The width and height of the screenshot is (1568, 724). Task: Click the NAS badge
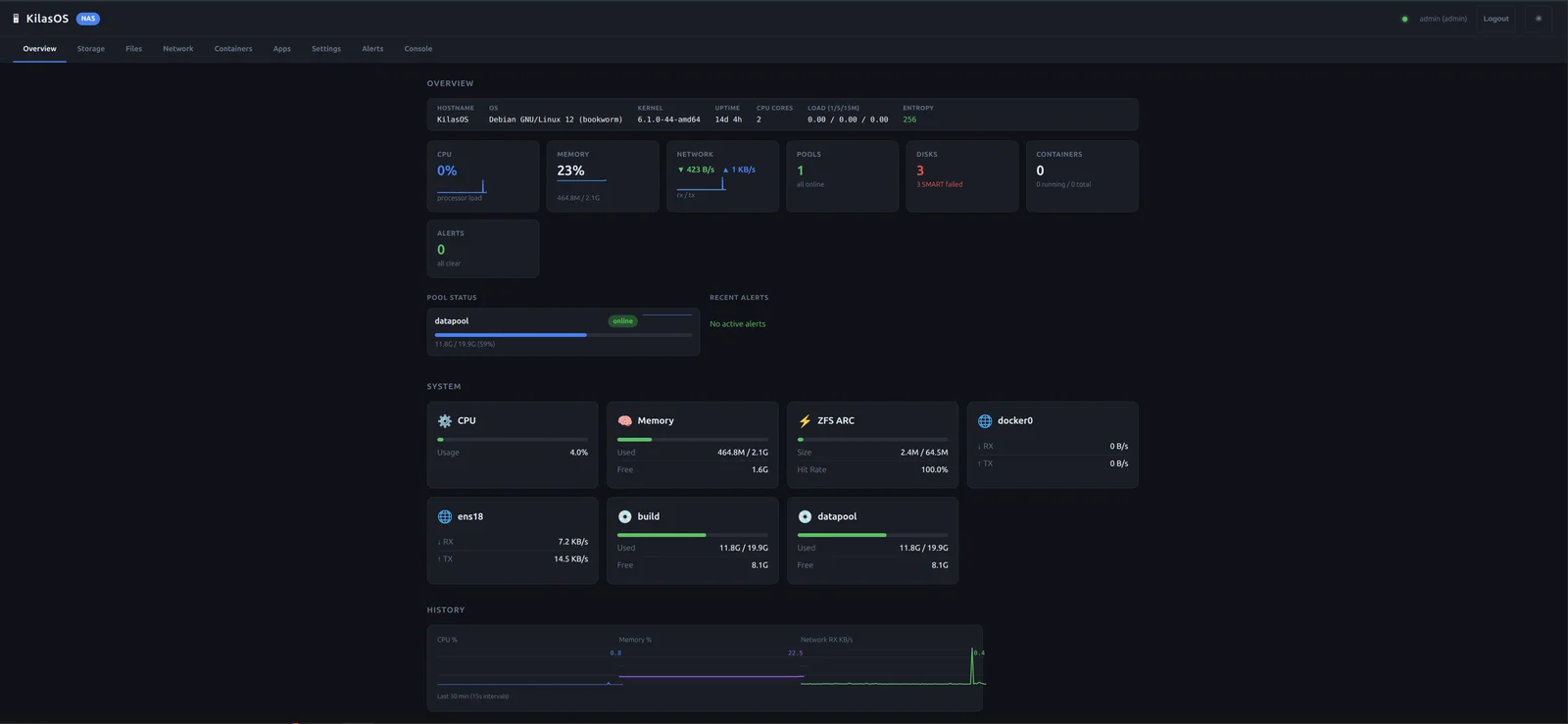(x=88, y=19)
